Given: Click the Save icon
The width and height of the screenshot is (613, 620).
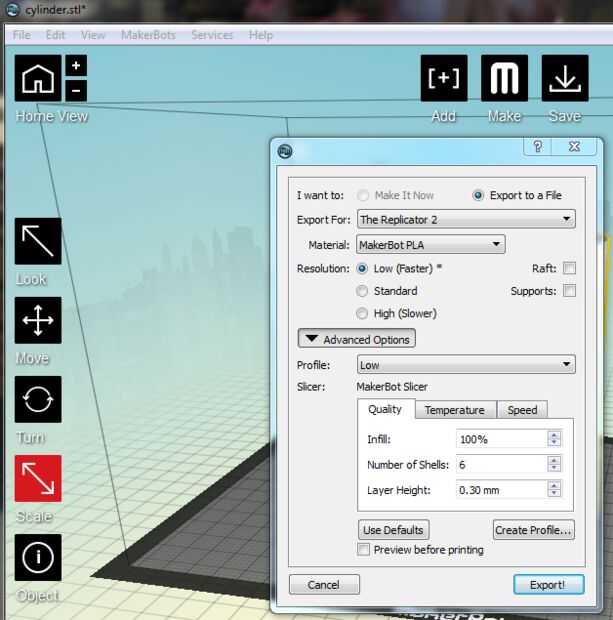Looking at the screenshot, I should (565, 78).
